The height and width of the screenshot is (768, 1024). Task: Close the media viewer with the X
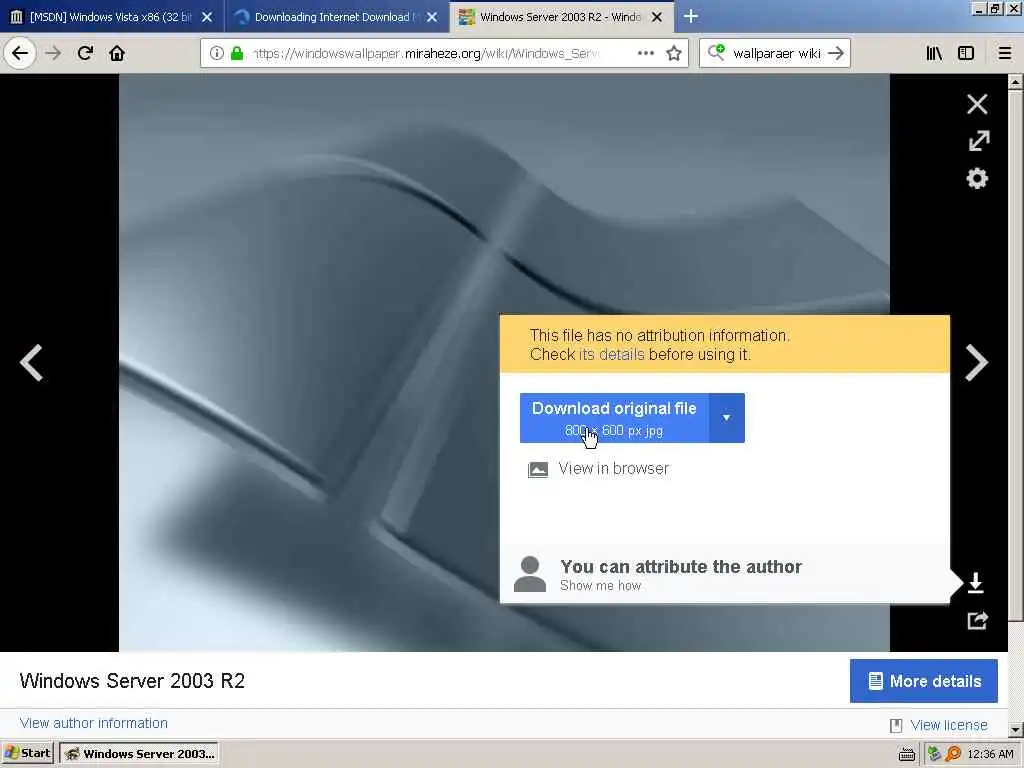[x=977, y=104]
